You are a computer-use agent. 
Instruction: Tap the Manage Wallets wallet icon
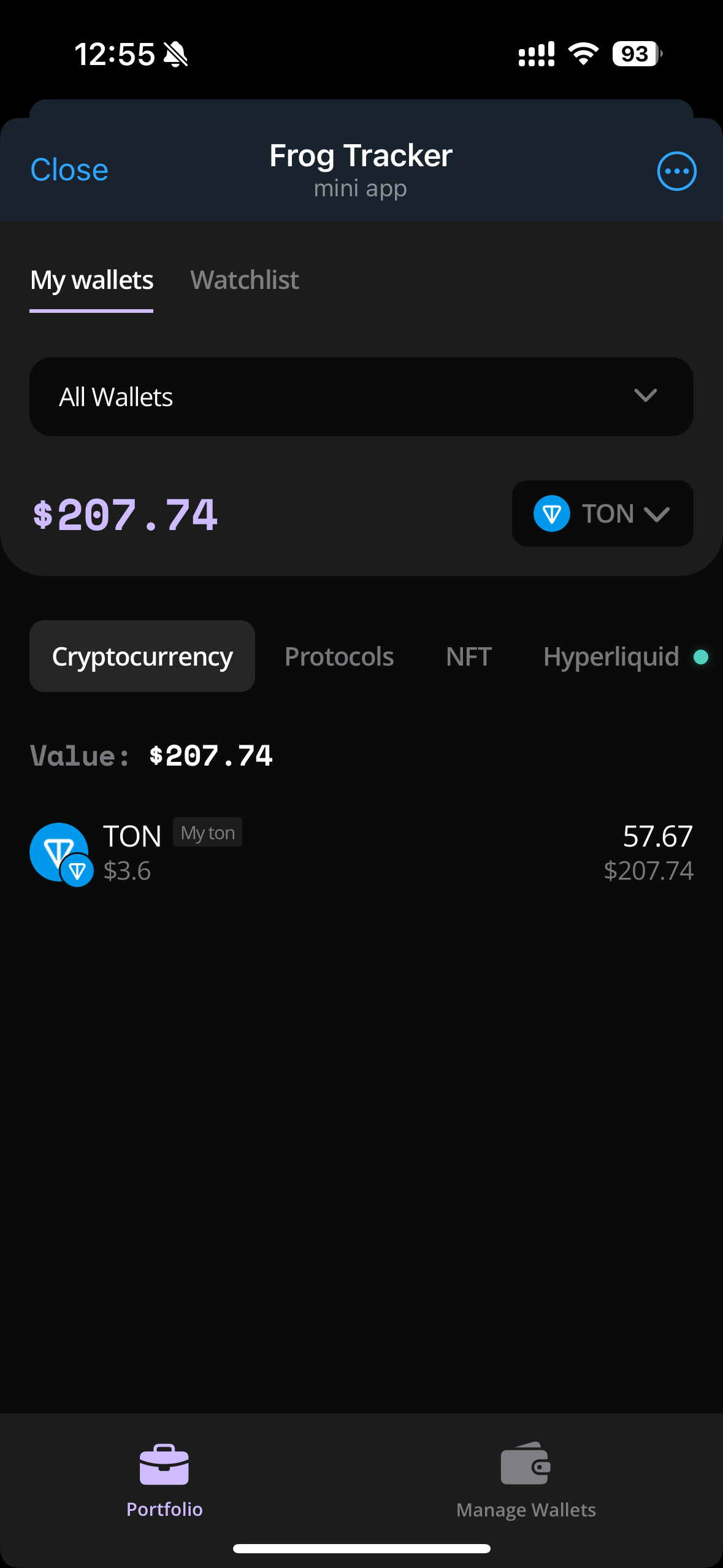[526, 1464]
